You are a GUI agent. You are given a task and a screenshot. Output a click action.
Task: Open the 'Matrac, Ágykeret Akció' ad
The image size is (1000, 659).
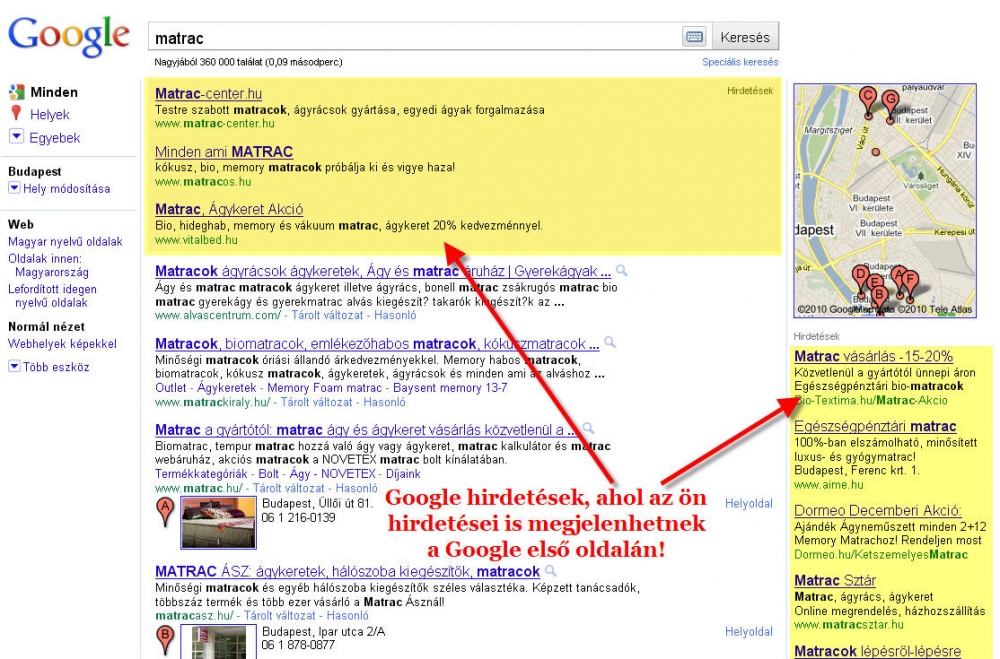pos(229,209)
